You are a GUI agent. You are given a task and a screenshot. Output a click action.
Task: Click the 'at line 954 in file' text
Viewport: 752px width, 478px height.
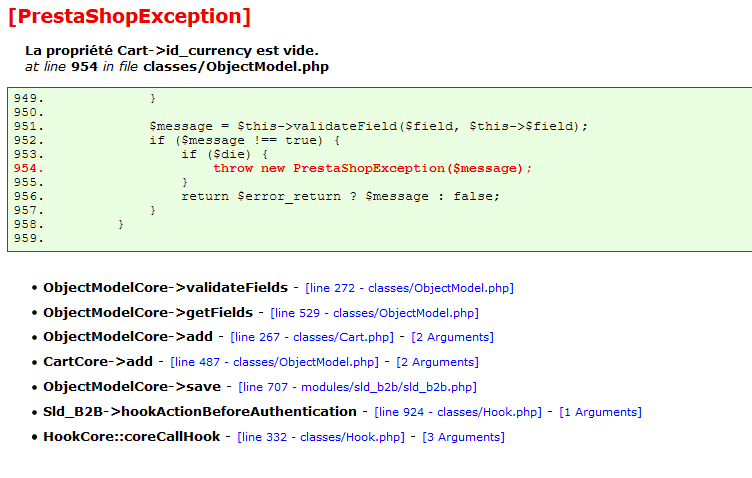[x=82, y=66]
